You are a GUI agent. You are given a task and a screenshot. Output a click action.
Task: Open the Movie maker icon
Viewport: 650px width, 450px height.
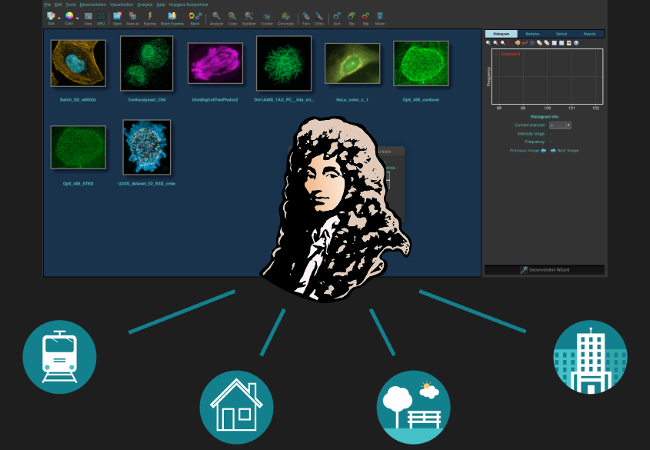point(379,17)
